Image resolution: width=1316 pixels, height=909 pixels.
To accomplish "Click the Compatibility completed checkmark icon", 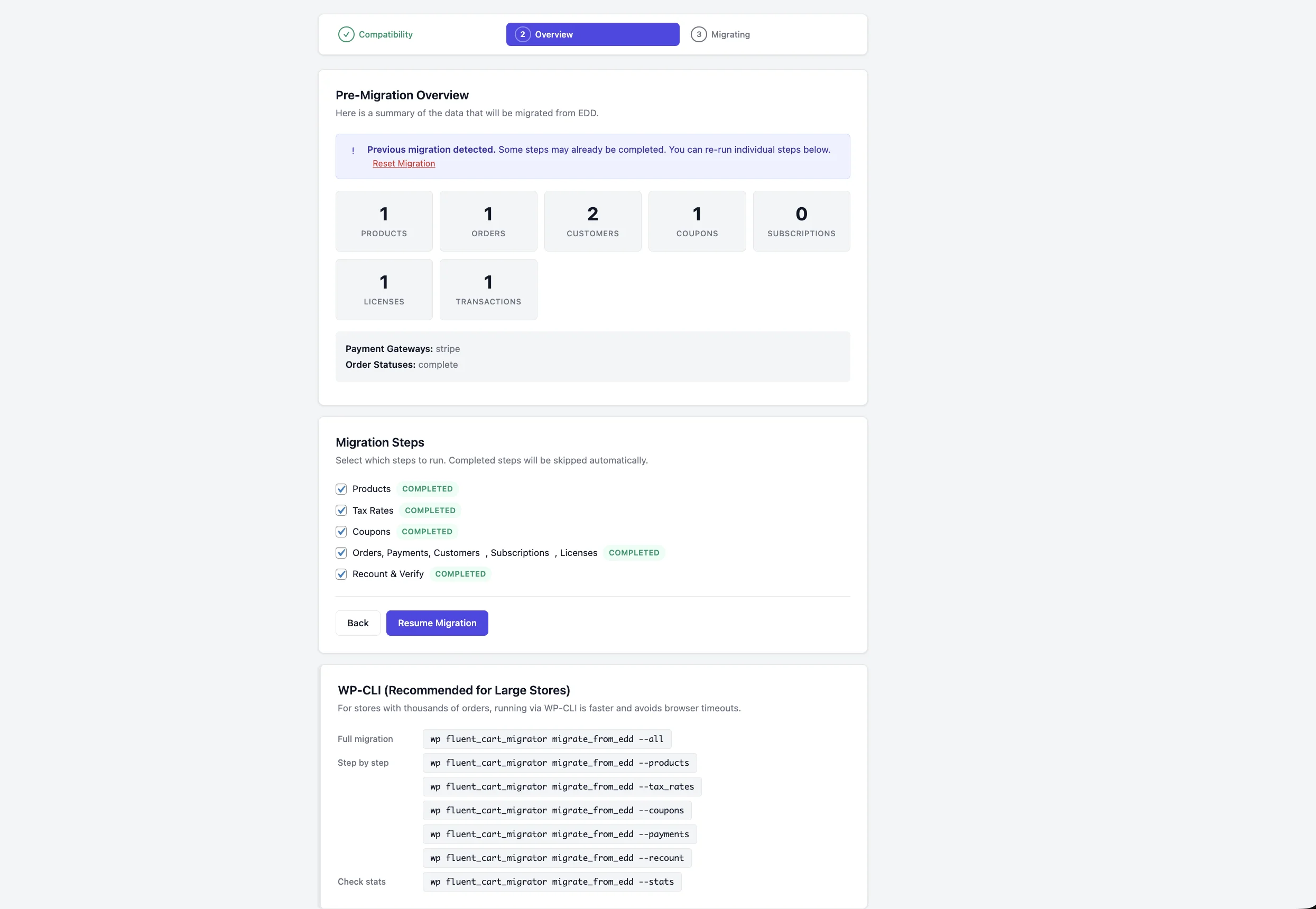I will pyautogui.click(x=346, y=34).
